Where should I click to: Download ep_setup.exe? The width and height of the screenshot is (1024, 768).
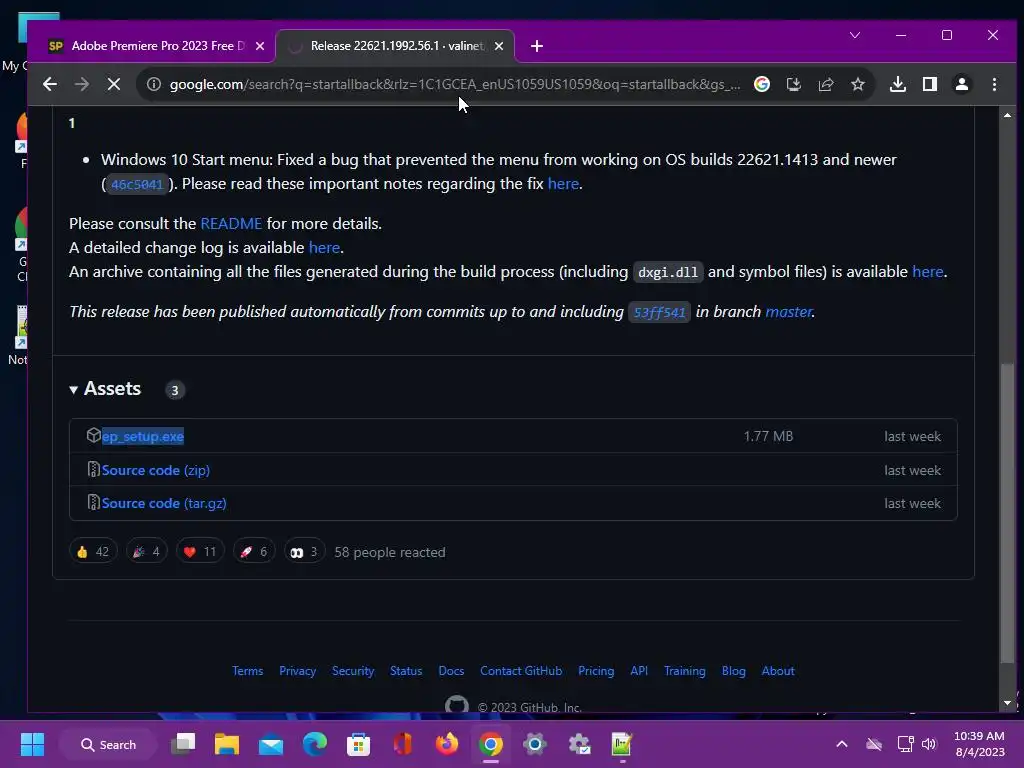tap(143, 436)
